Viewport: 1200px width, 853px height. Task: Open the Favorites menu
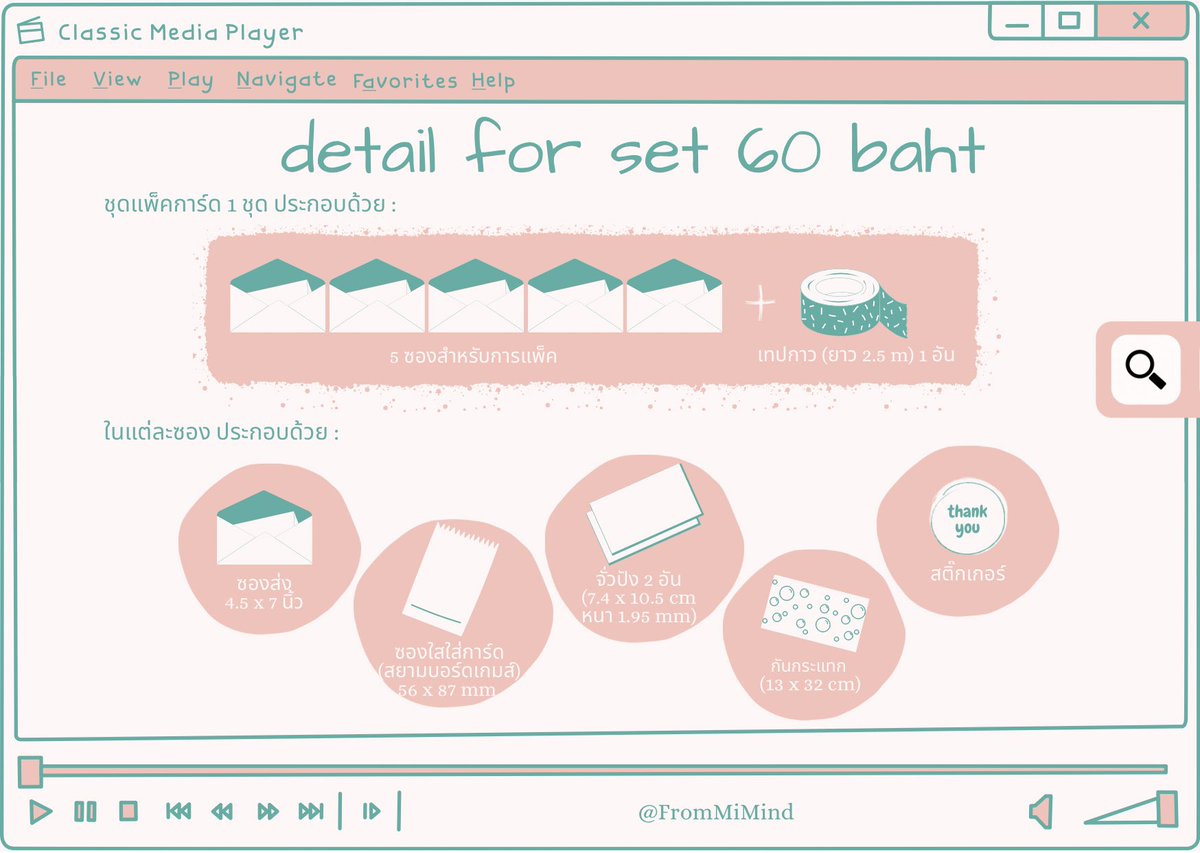tap(405, 81)
